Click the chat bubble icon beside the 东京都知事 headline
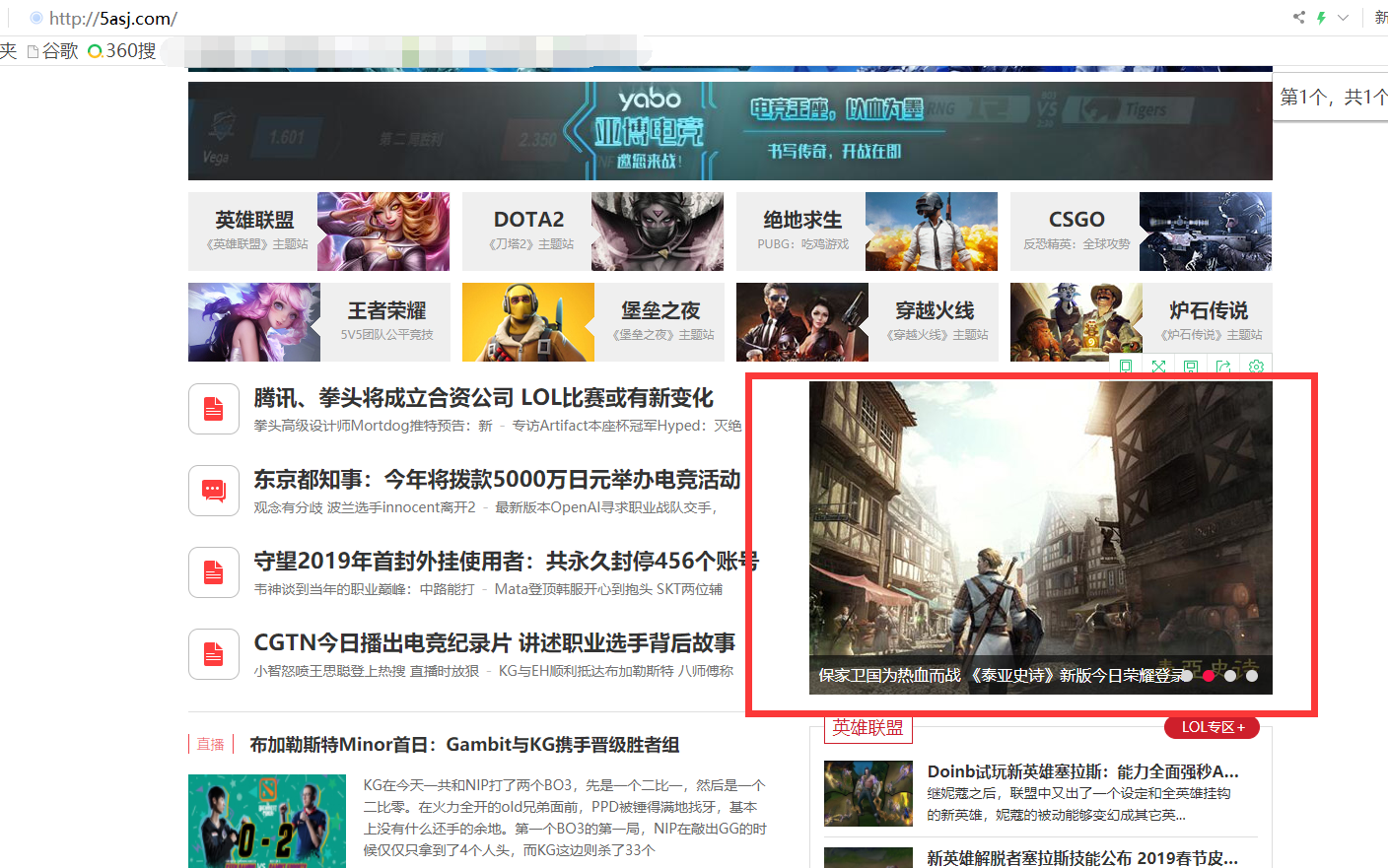This screenshot has width=1388, height=868. coord(214,491)
